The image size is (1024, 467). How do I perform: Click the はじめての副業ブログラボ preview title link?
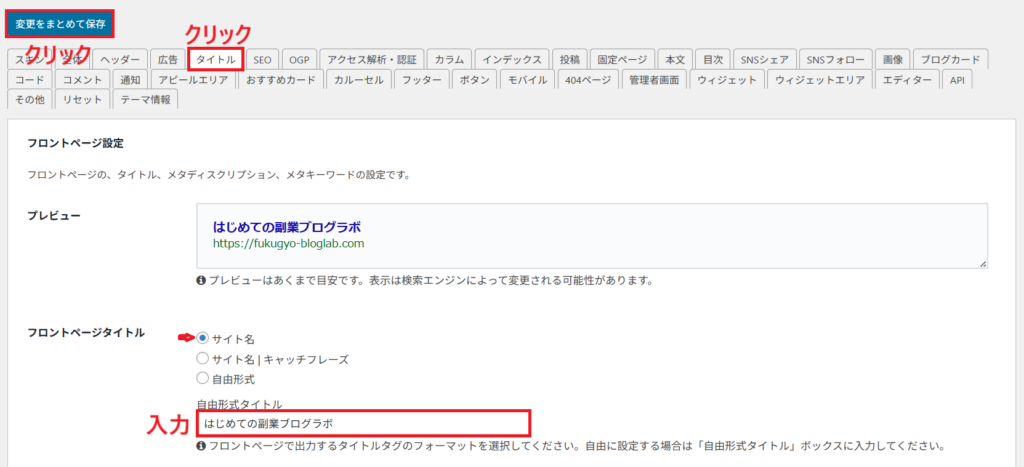click(x=287, y=226)
